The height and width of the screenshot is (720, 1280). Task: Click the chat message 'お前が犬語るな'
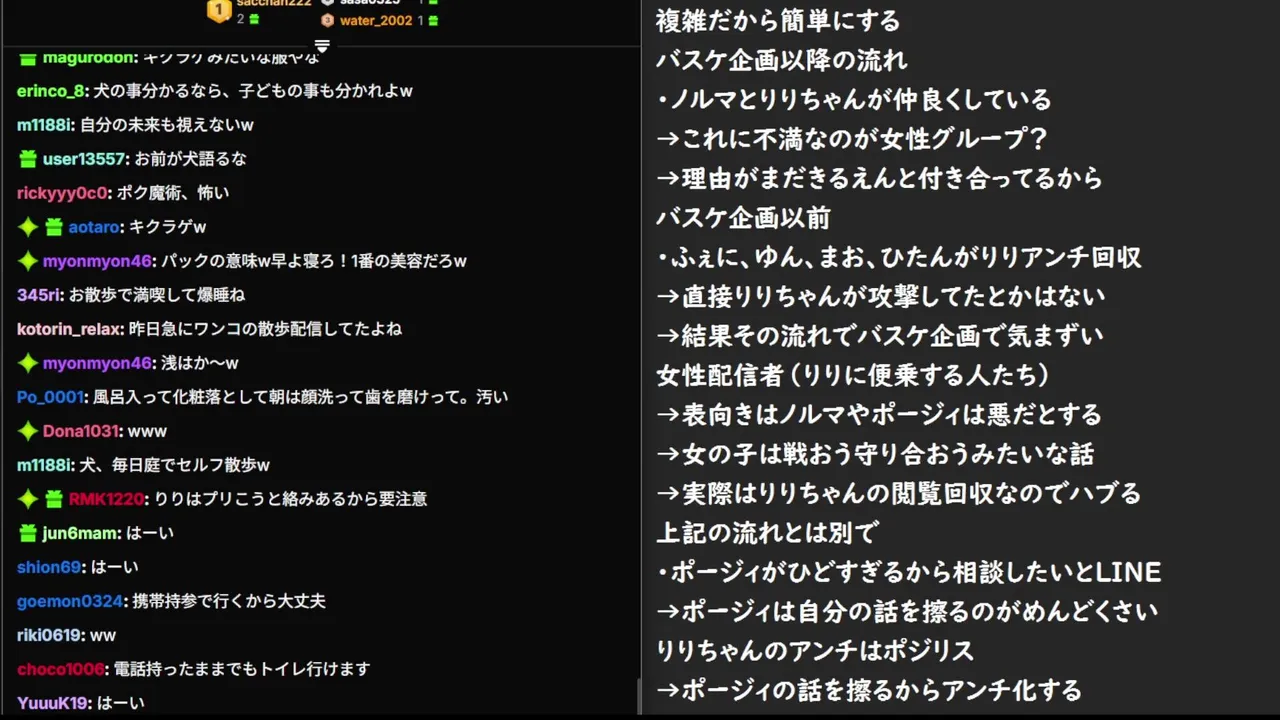point(190,159)
